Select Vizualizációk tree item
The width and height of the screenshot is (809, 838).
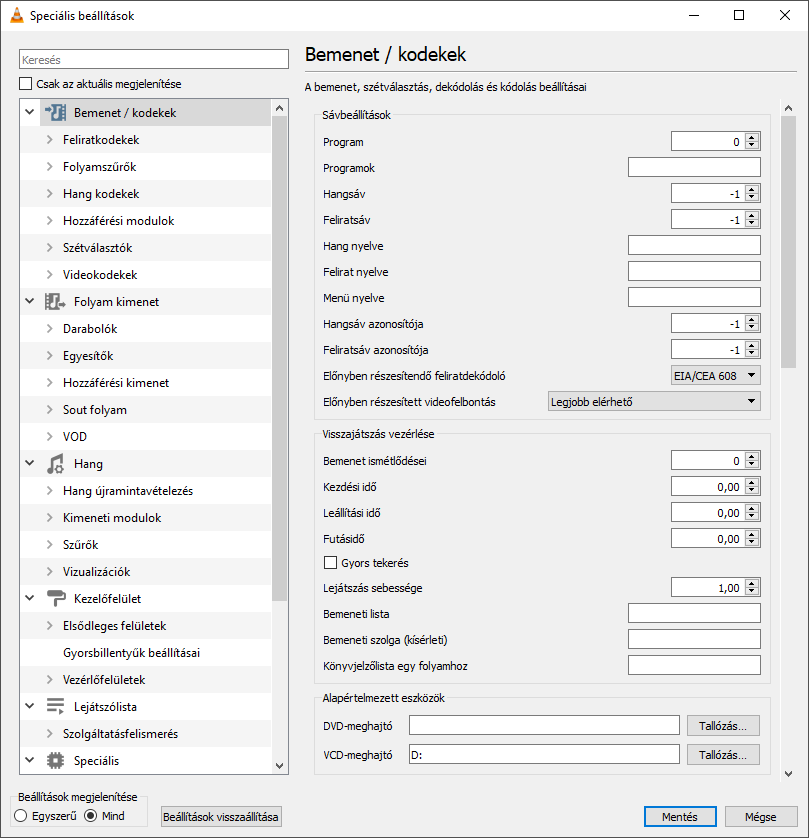[x=97, y=572]
